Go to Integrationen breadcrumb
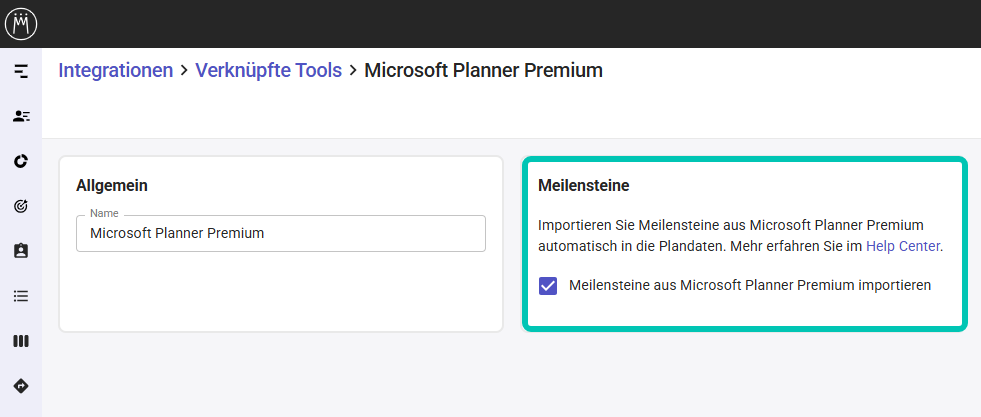This screenshot has width=981, height=417. coord(116,71)
